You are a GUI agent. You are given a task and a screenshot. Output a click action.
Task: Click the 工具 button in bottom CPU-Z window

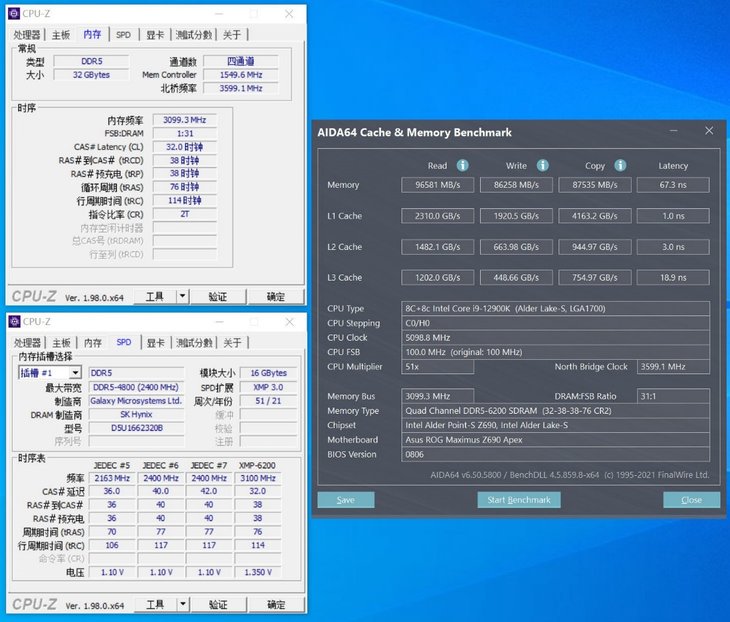pos(155,605)
